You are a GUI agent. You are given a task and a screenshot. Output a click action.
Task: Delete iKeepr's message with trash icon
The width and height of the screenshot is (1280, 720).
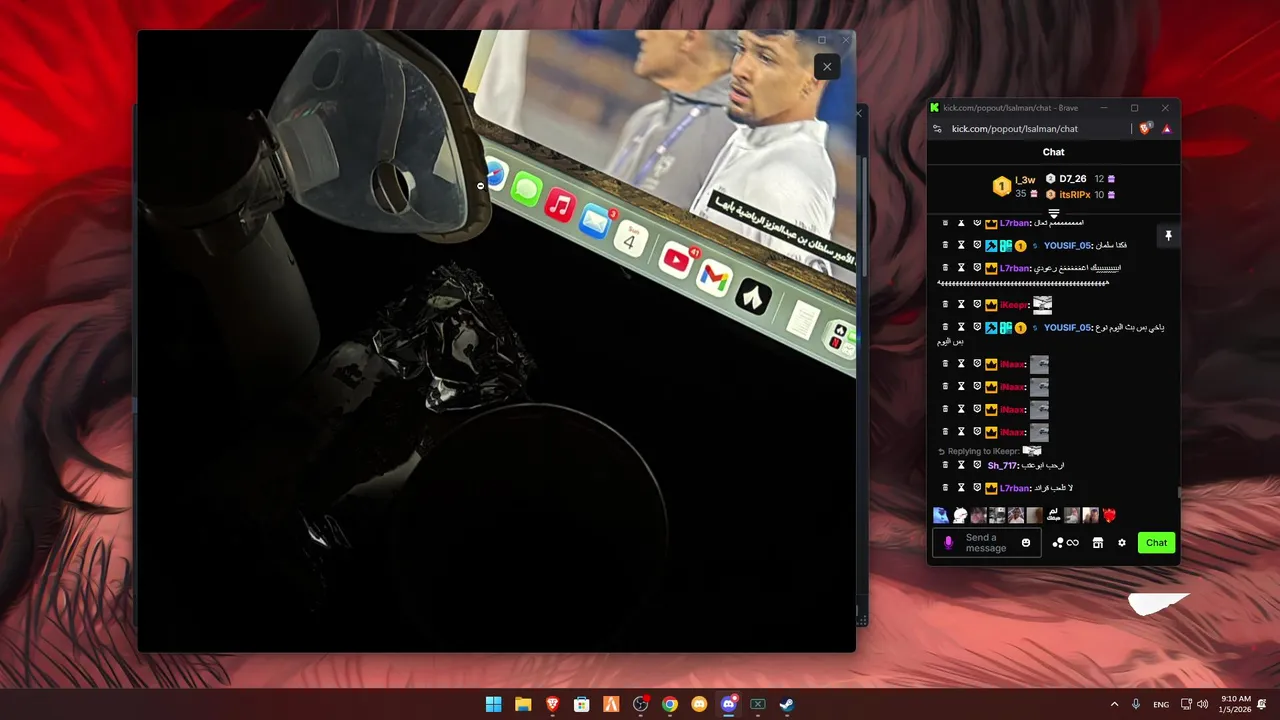[945, 304]
